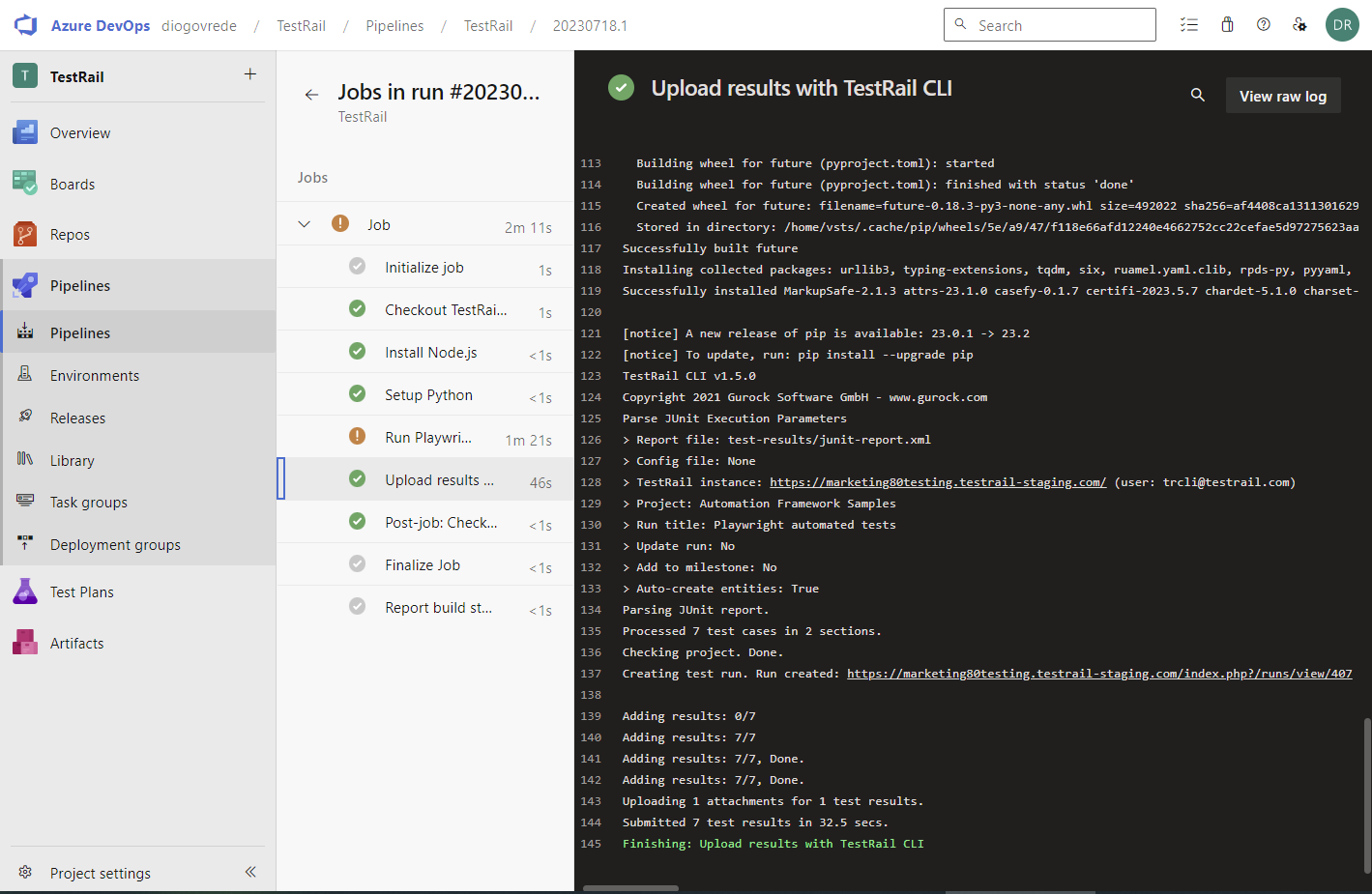Click the back arrow beside Jobs in run
The height and width of the screenshot is (894, 1372).
click(x=311, y=95)
